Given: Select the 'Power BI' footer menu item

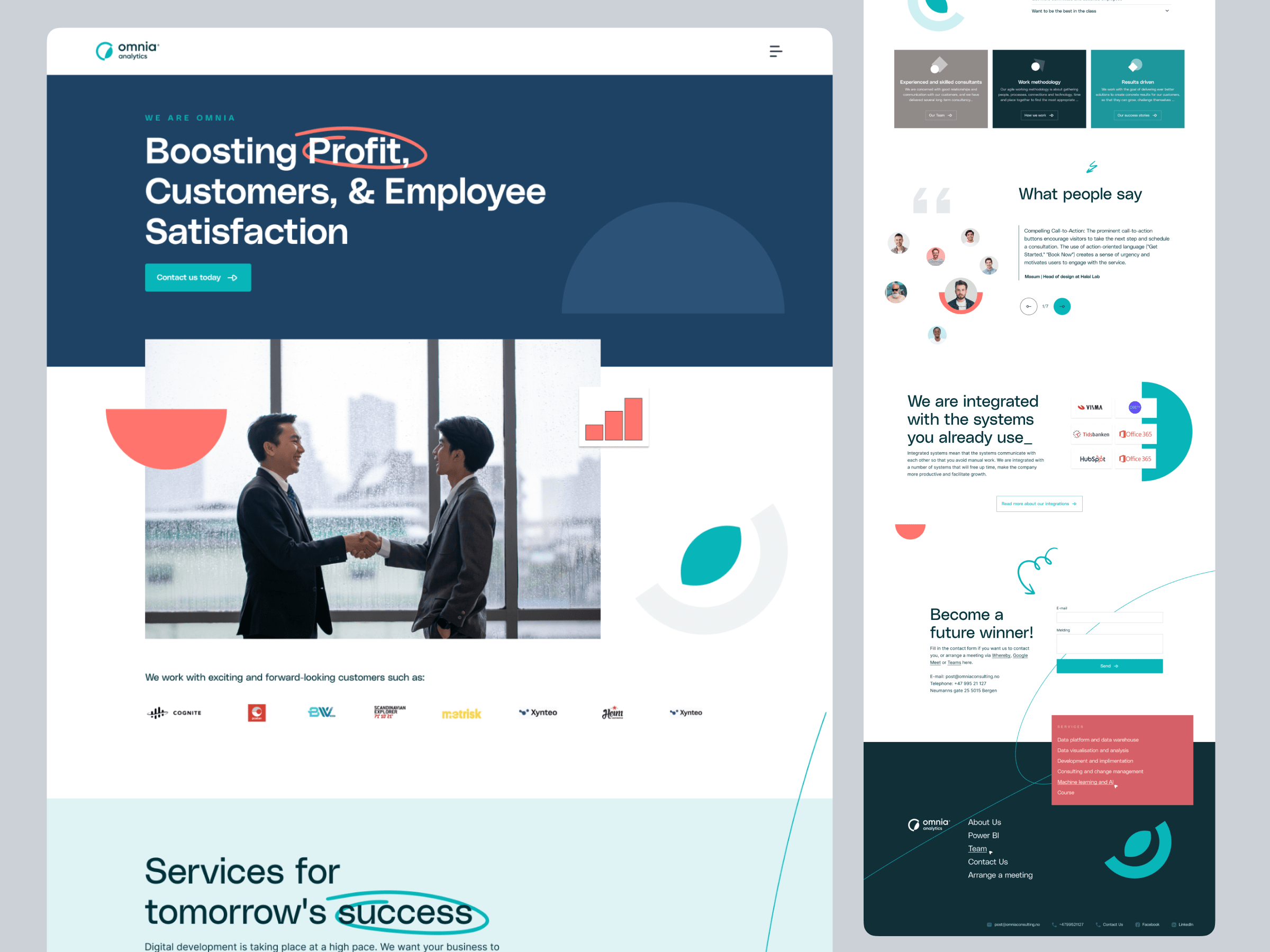Looking at the screenshot, I should pos(984,833).
